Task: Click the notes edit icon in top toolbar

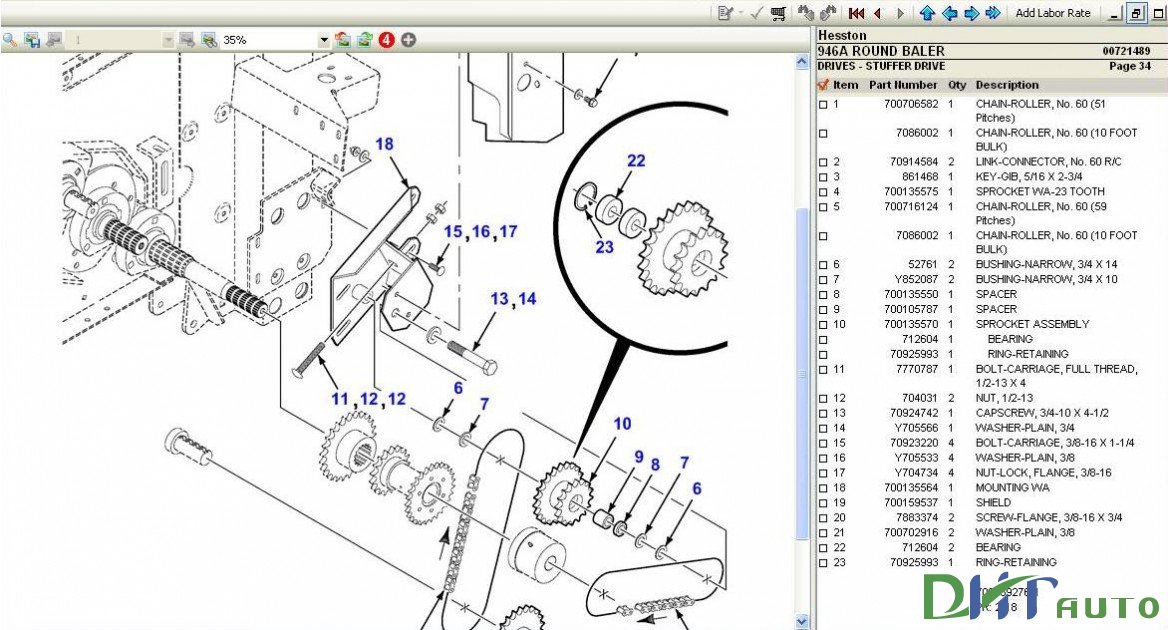Action: coord(725,13)
